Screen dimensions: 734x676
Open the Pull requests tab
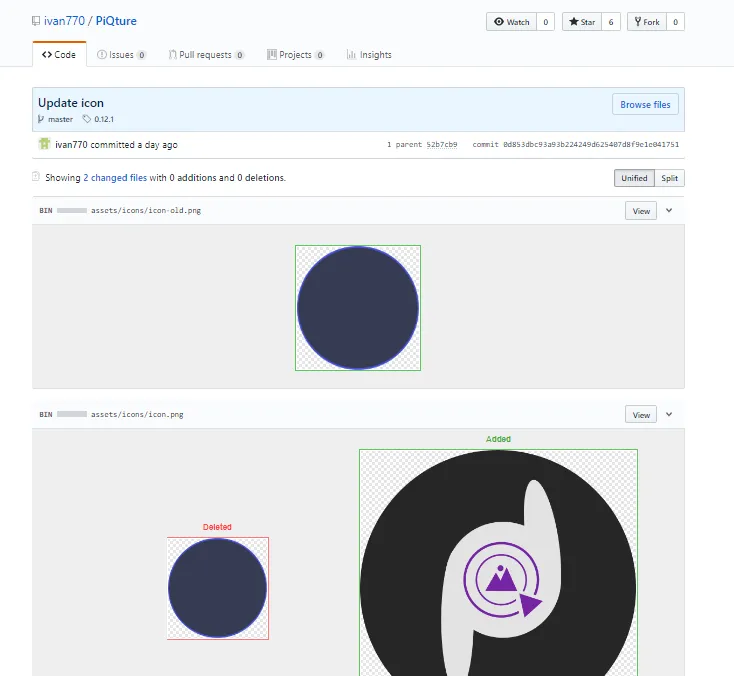click(x=206, y=55)
